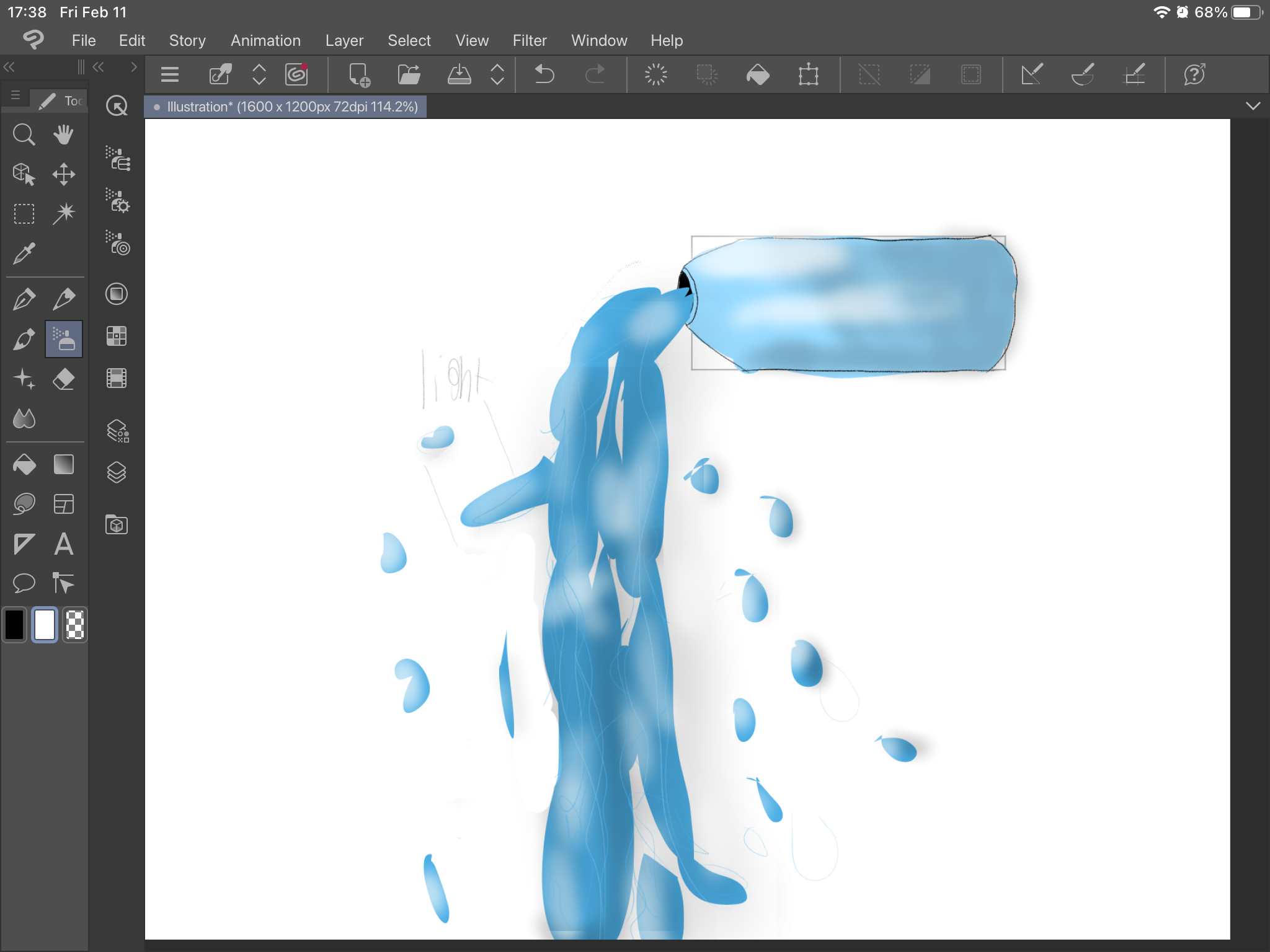This screenshot has width=1270, height=952.
Task: Select the Hand move tool
Action: pyautogui.click(x=63, y=134)
